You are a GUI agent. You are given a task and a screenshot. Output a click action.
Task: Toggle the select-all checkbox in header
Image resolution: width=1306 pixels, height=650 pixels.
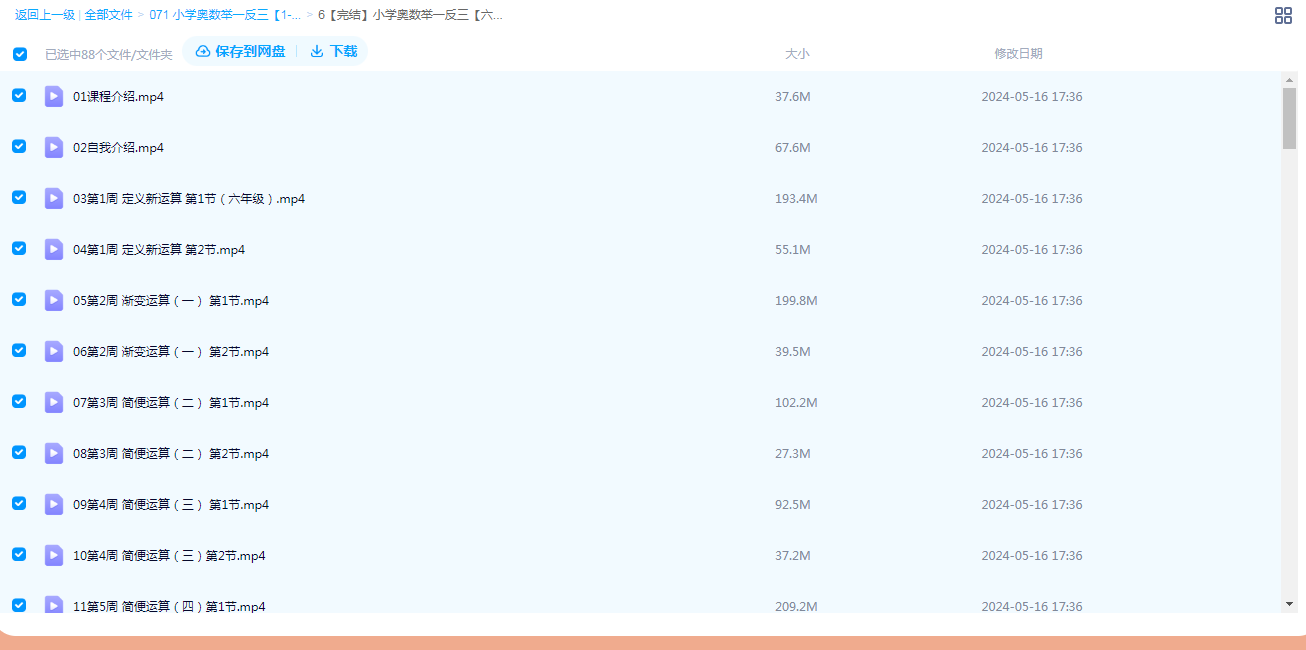click(x=20, y=54)
